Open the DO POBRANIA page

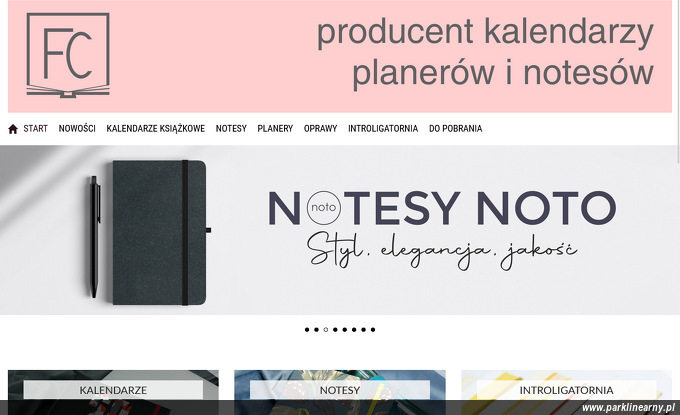click(x=456, y=129)
